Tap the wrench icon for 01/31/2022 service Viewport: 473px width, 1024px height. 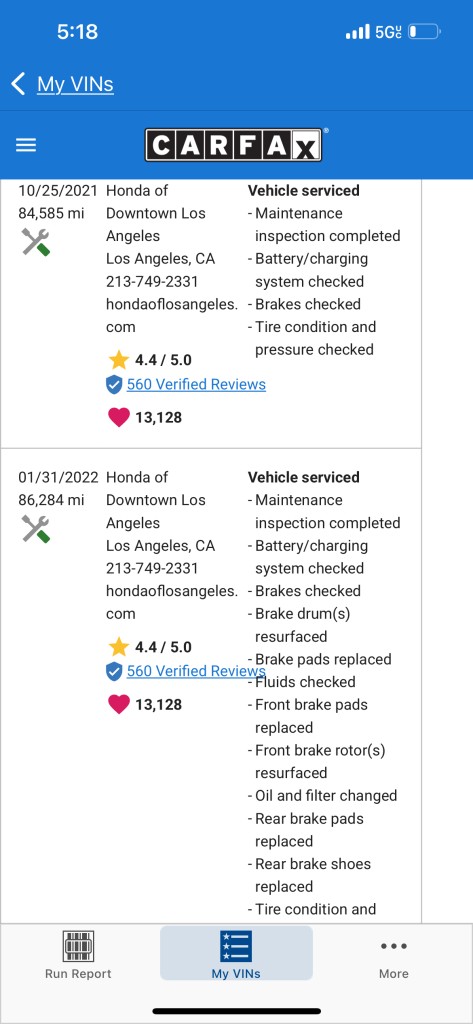[x=36, y=529]
